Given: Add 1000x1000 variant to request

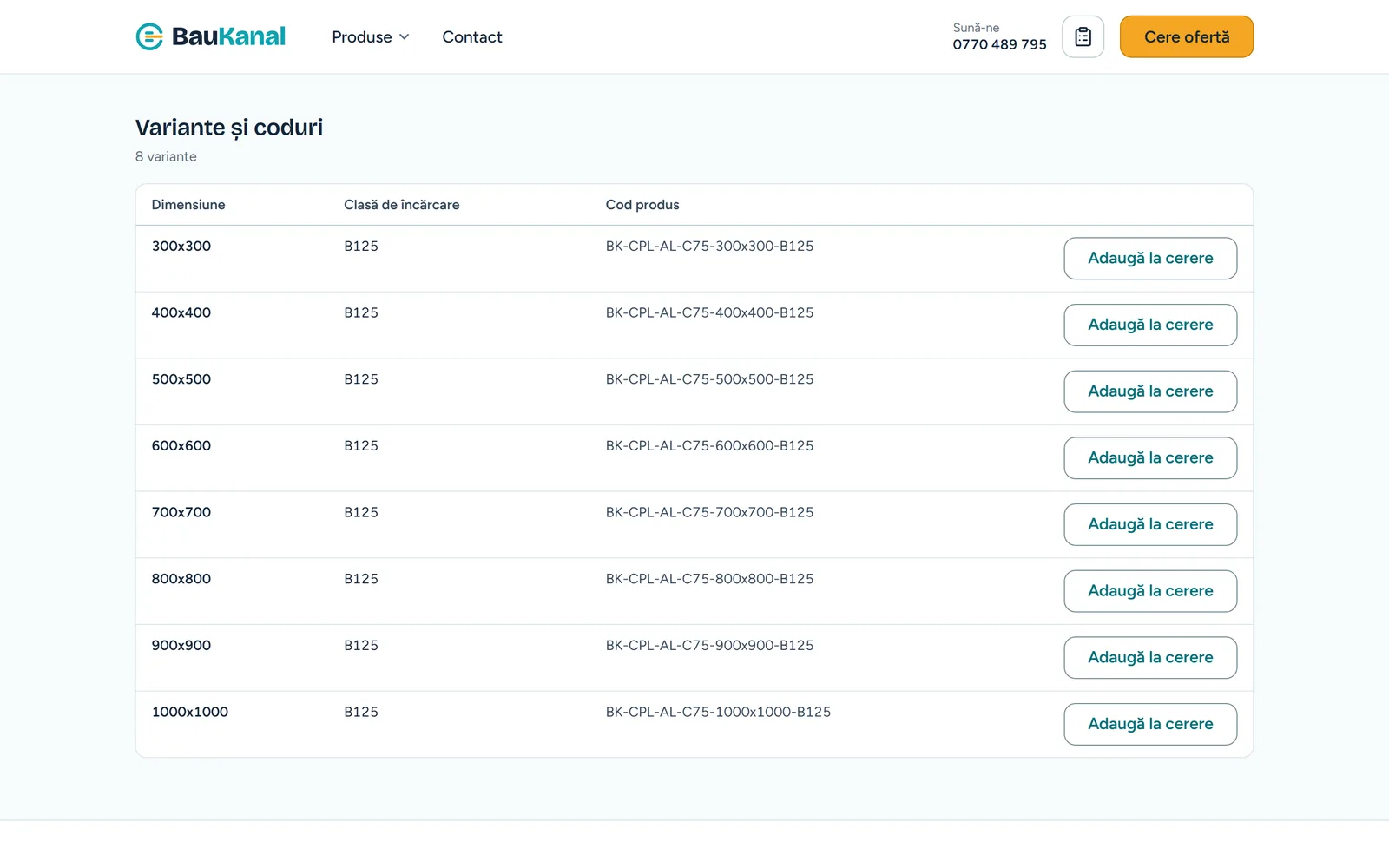Looking at the screenshot, I should pyautogui.click(x=1150, y=724).
